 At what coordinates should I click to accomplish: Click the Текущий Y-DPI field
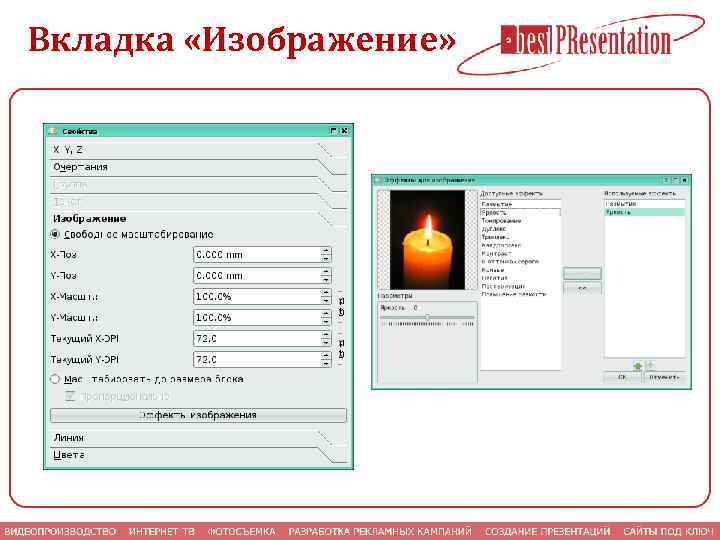point(257,360)
